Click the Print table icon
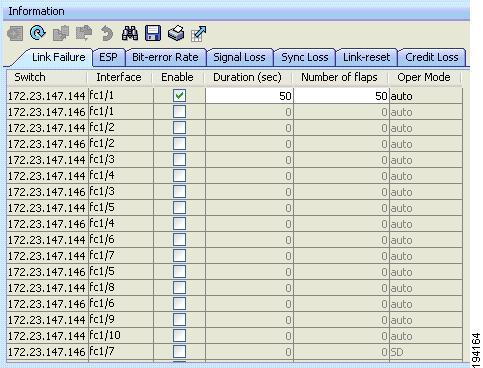This screenshot has height=368, width=483. click(176, 34)
